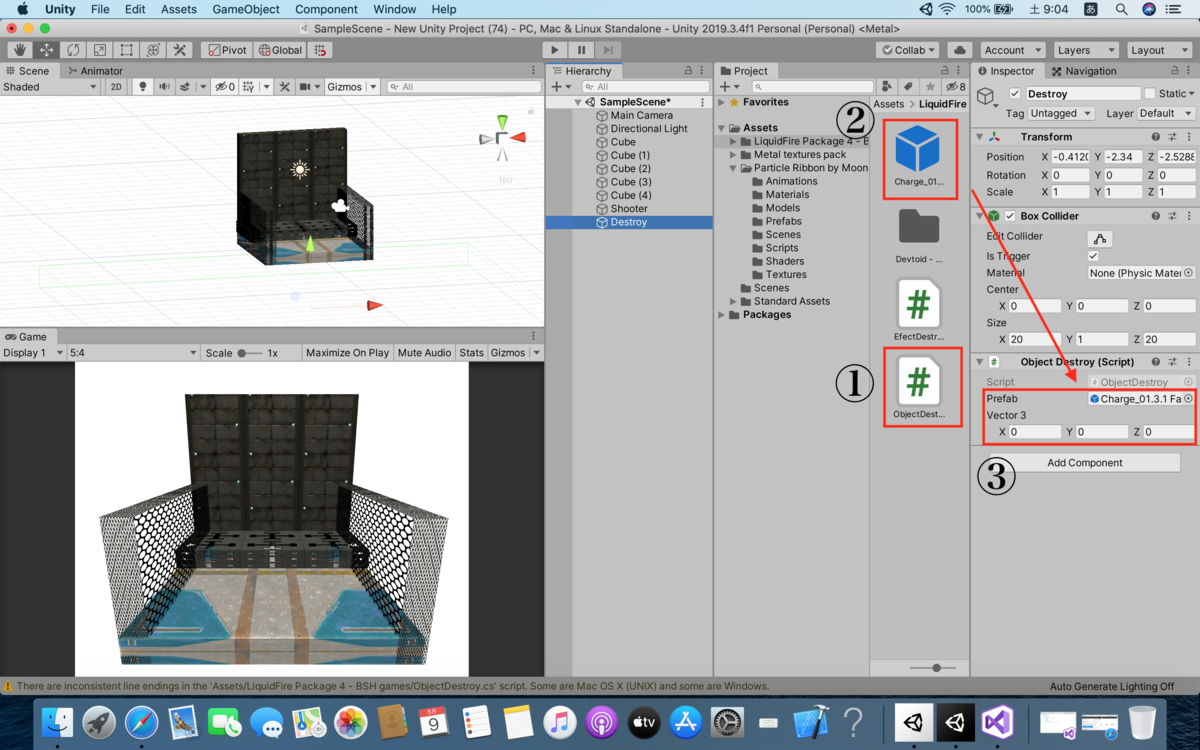1200x750 pixels.
Task: Expand the Packages folder in Project
Action: pos(722,315)
